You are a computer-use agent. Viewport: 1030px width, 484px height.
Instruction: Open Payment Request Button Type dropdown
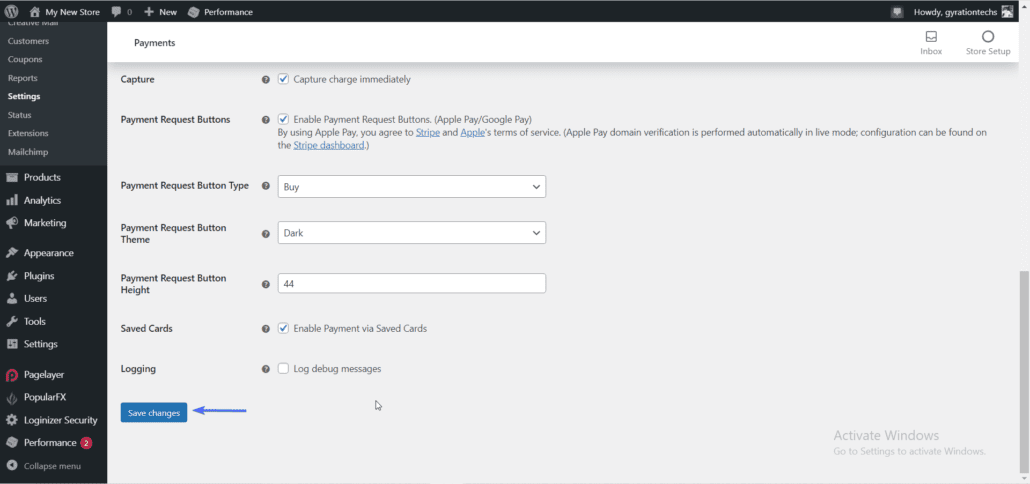point(412,187)
